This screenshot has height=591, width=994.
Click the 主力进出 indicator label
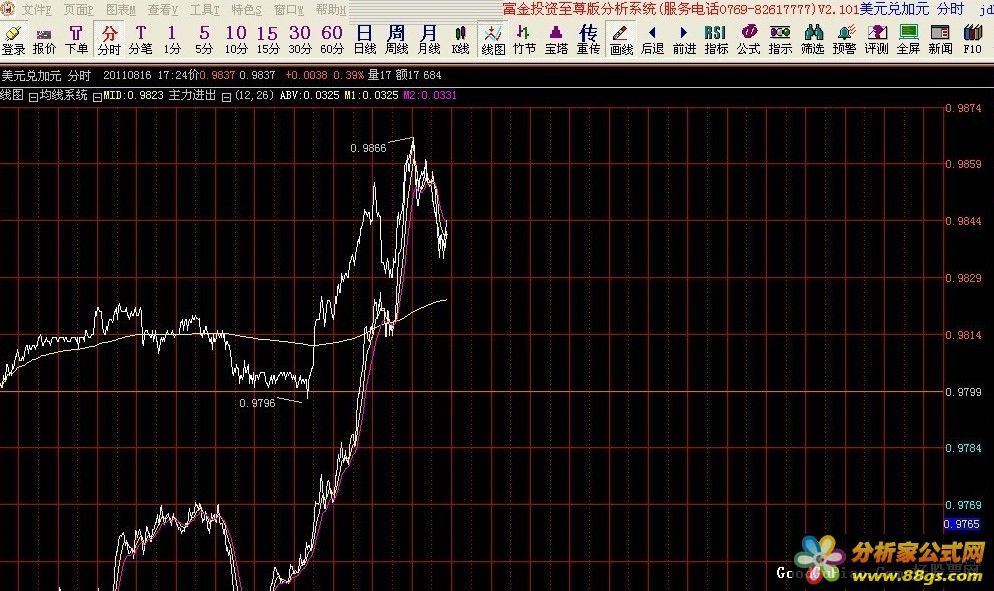[192, 95]
